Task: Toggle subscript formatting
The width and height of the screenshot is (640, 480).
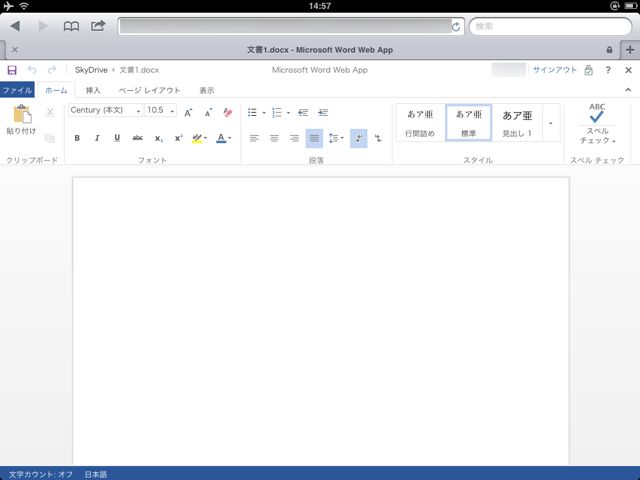Action: (x=158, y=138)
